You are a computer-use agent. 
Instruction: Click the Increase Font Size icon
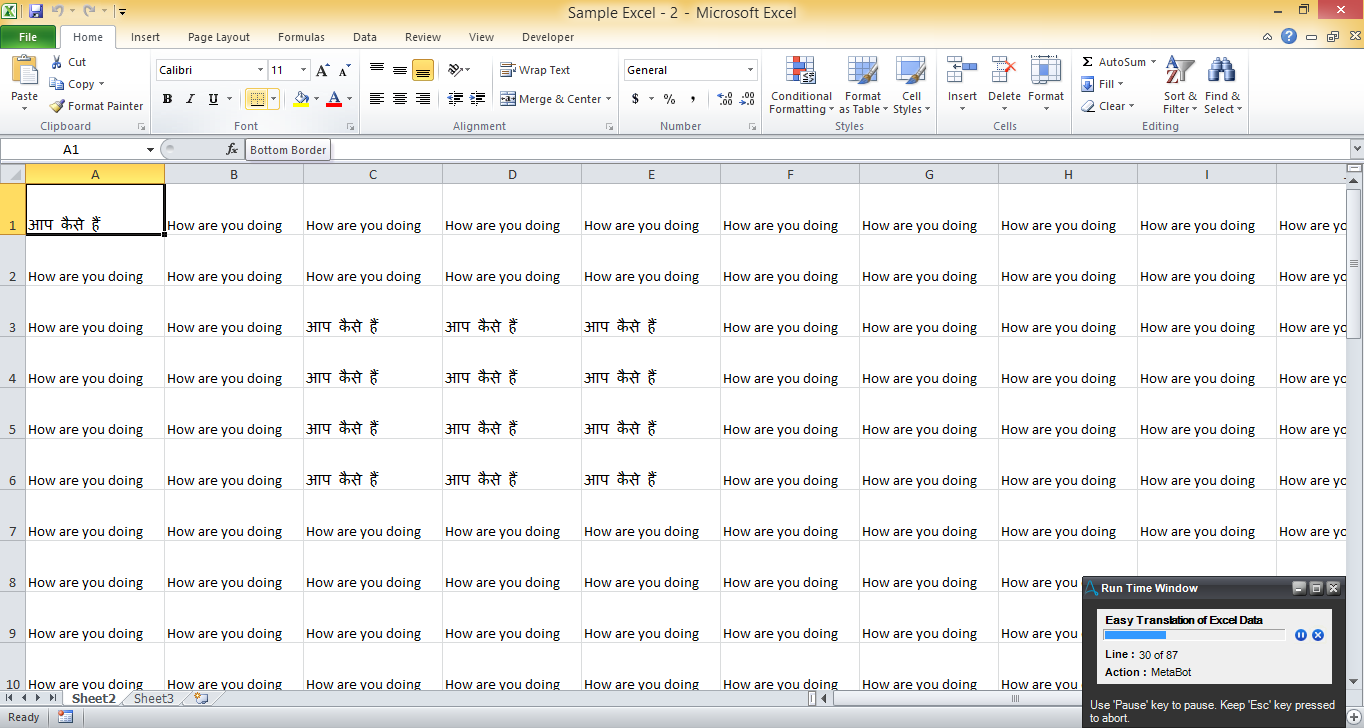point(322,70)
